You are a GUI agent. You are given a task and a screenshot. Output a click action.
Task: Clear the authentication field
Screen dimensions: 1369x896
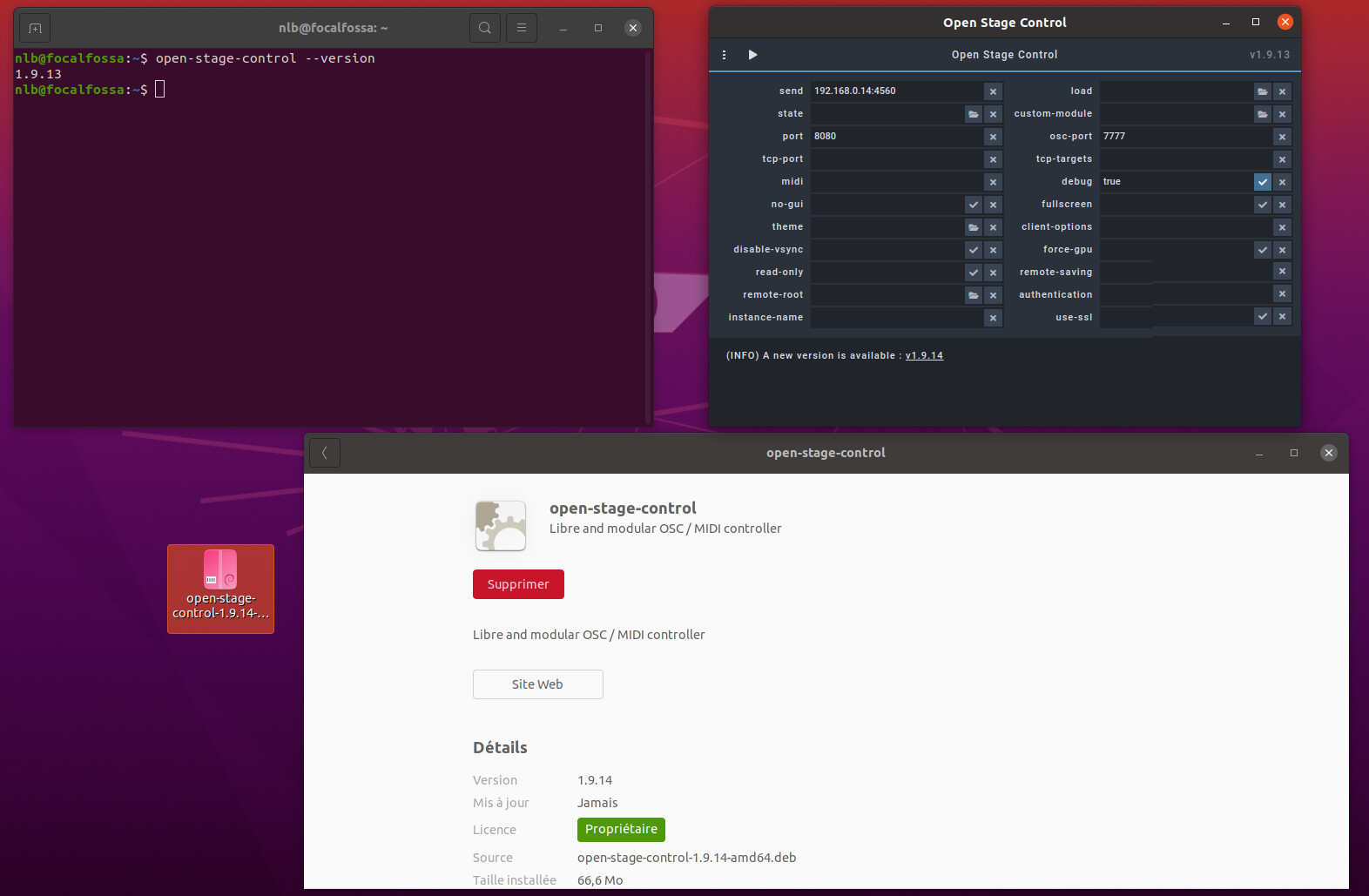pos(1282,294)
